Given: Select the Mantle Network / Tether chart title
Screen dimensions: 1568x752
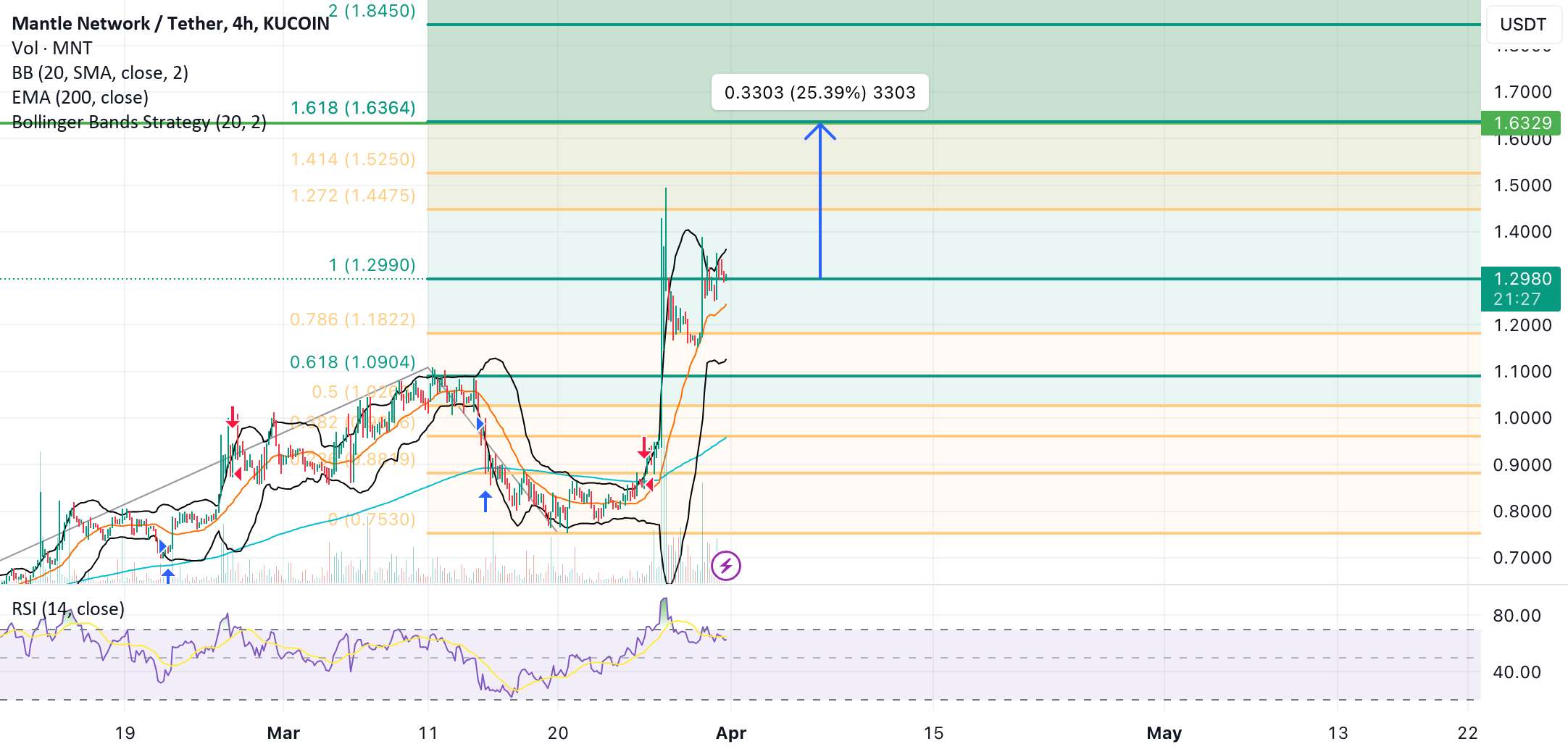Looking at the screenshot, I should pos(171,23).
